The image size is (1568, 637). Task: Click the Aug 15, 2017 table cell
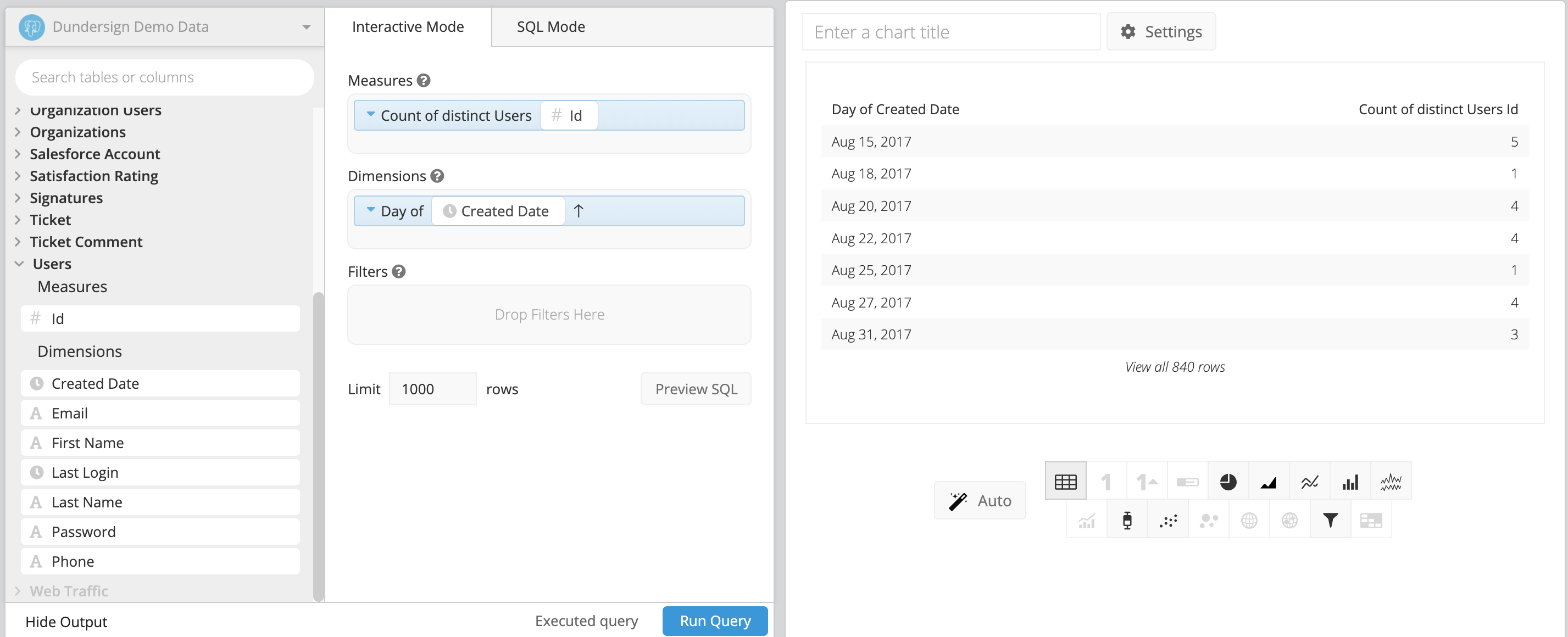871,142
